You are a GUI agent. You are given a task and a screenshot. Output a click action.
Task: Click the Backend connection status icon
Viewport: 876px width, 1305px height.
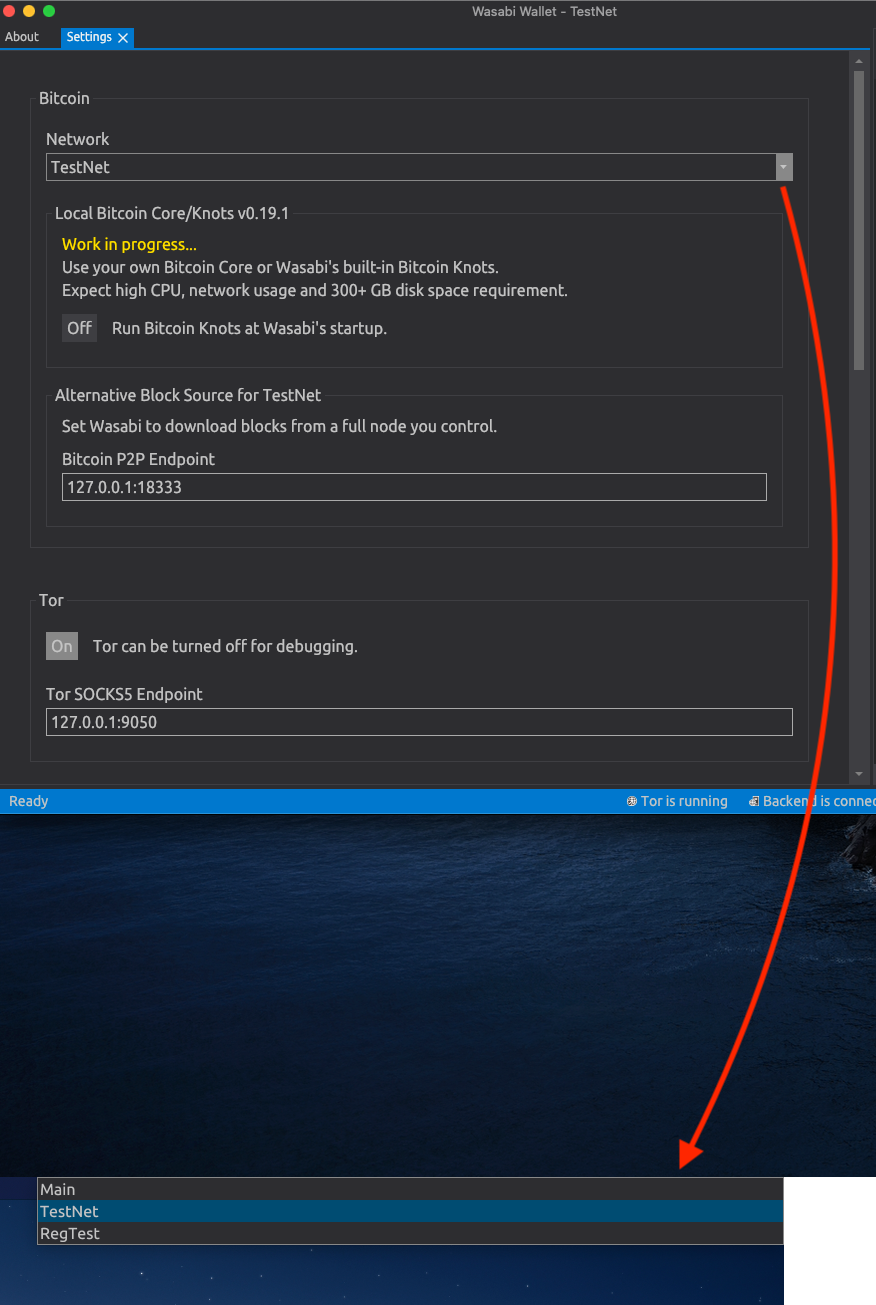(x=754, y=801)
